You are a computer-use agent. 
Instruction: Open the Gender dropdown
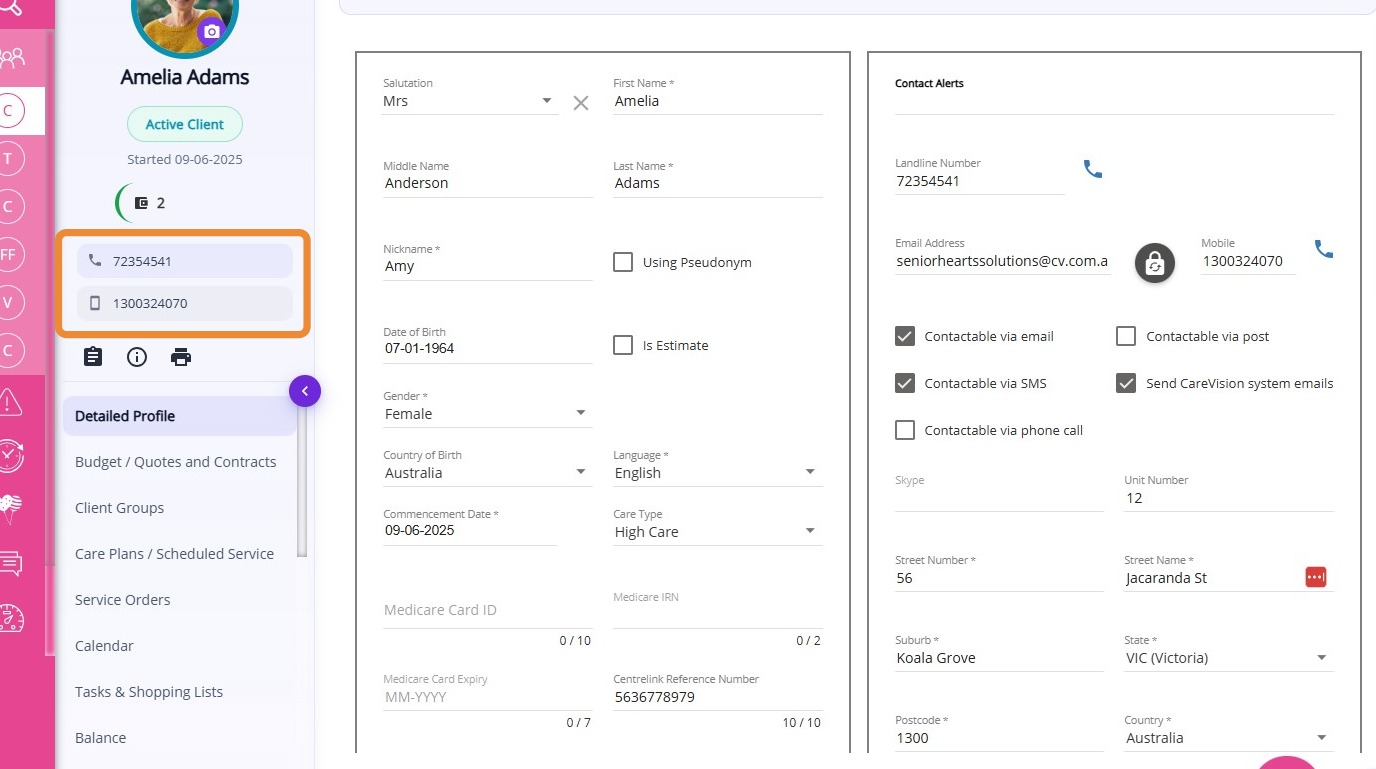[580, 413]
